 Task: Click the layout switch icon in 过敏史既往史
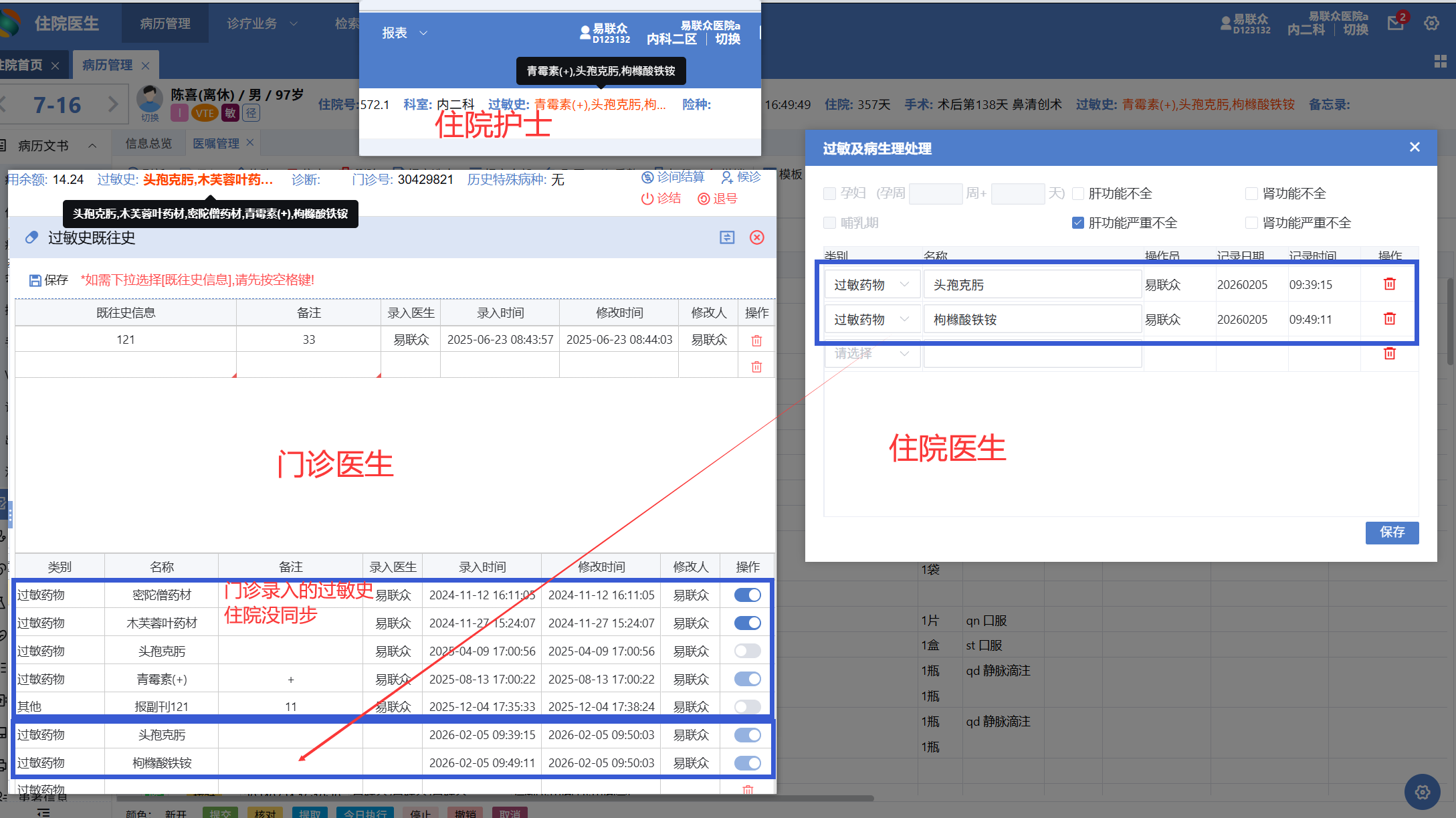(x=727, y=237)
